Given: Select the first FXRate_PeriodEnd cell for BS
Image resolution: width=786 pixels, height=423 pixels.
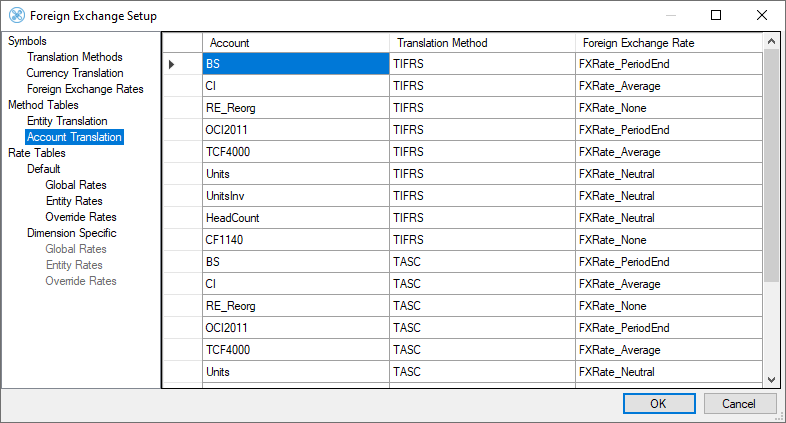Looking at the screenshot, I should tap(668, 64).
